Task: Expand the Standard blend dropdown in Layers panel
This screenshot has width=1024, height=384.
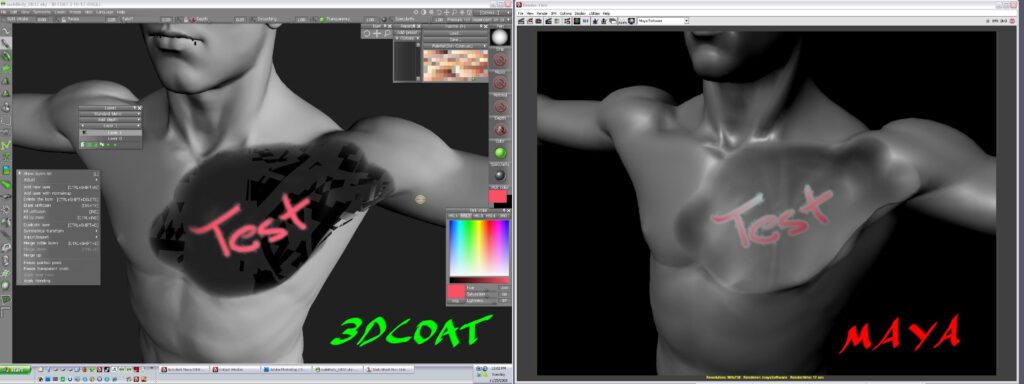Action: [x=110, y=114]
